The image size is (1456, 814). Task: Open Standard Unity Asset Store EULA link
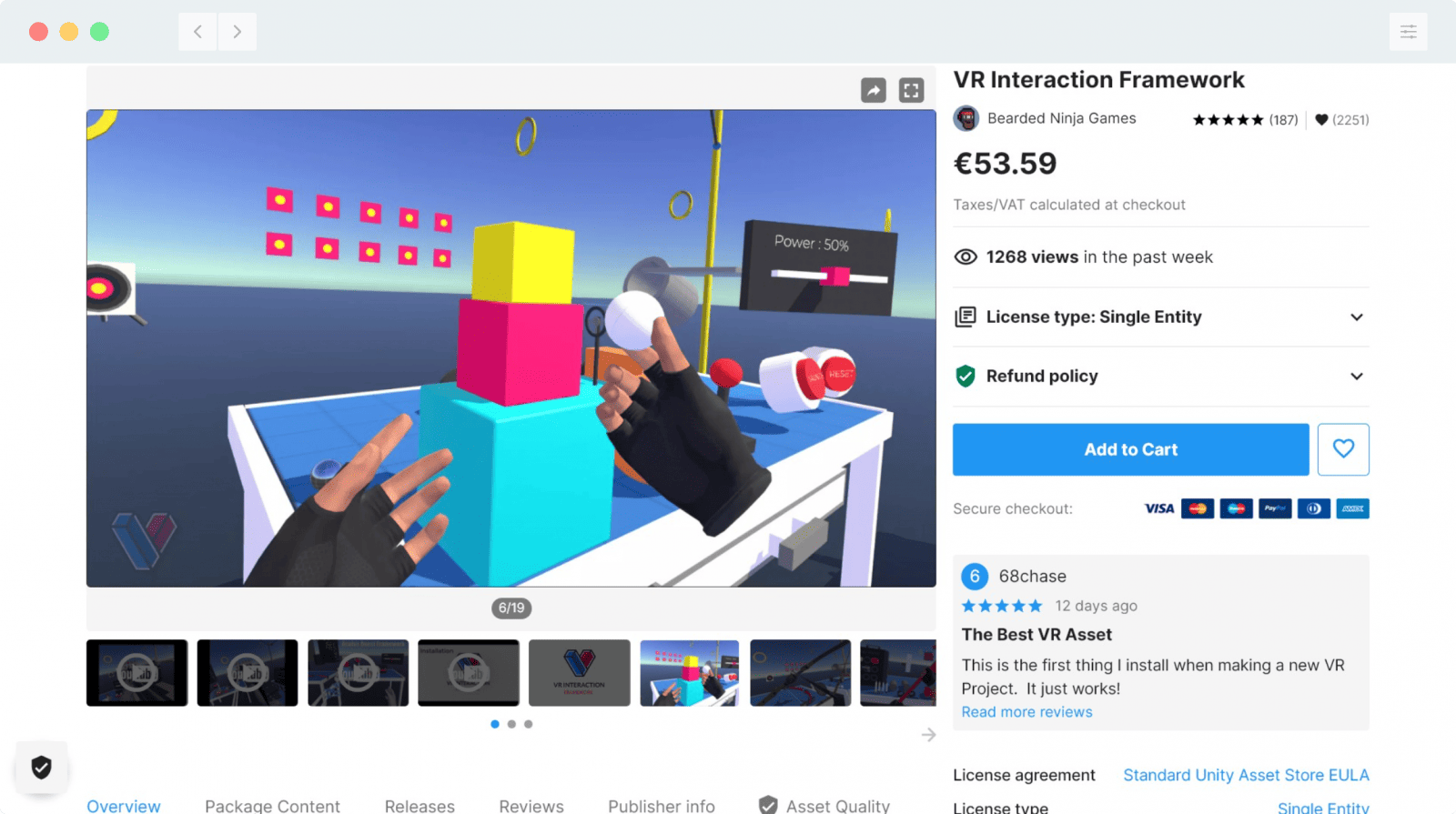coord(1246,775)
